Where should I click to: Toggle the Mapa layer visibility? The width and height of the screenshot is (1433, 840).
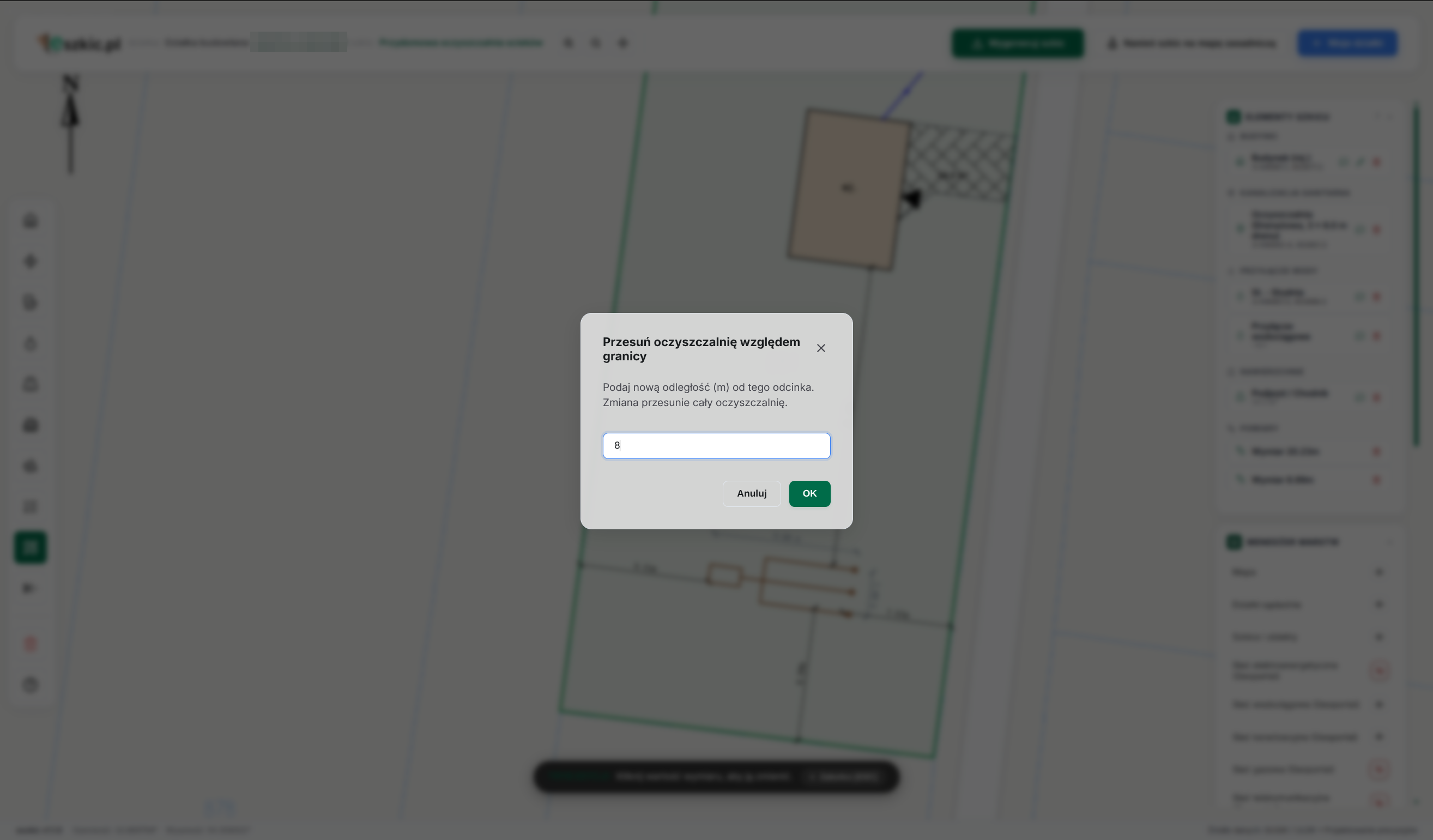(1379, 572)
